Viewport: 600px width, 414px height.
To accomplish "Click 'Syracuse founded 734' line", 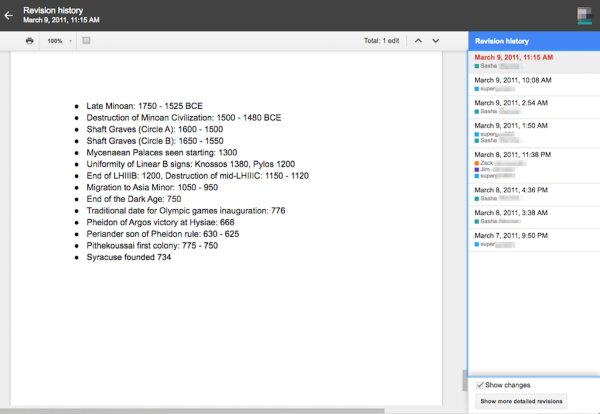I will click(129, 257).
